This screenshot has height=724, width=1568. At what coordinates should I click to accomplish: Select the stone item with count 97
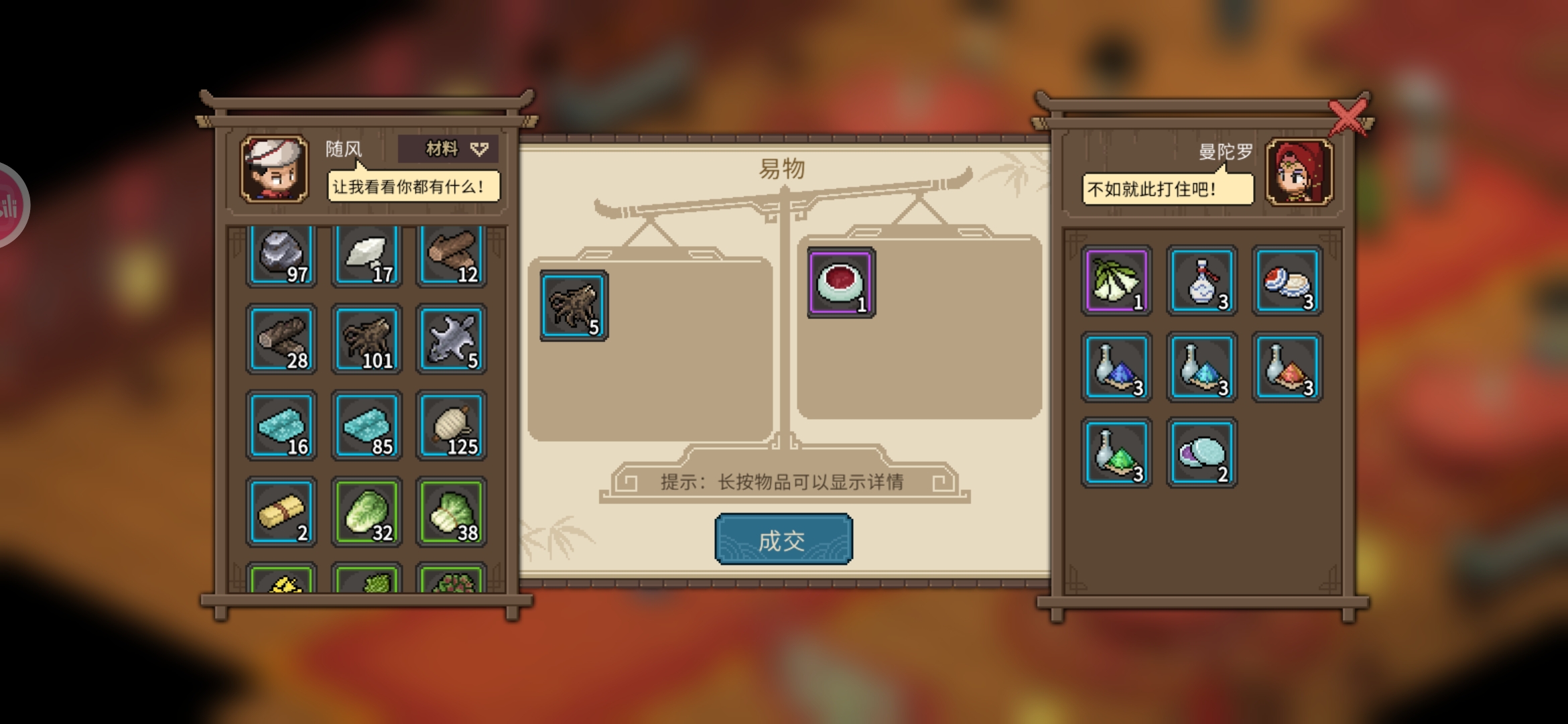pyautogui.click(x=281, y=256)
